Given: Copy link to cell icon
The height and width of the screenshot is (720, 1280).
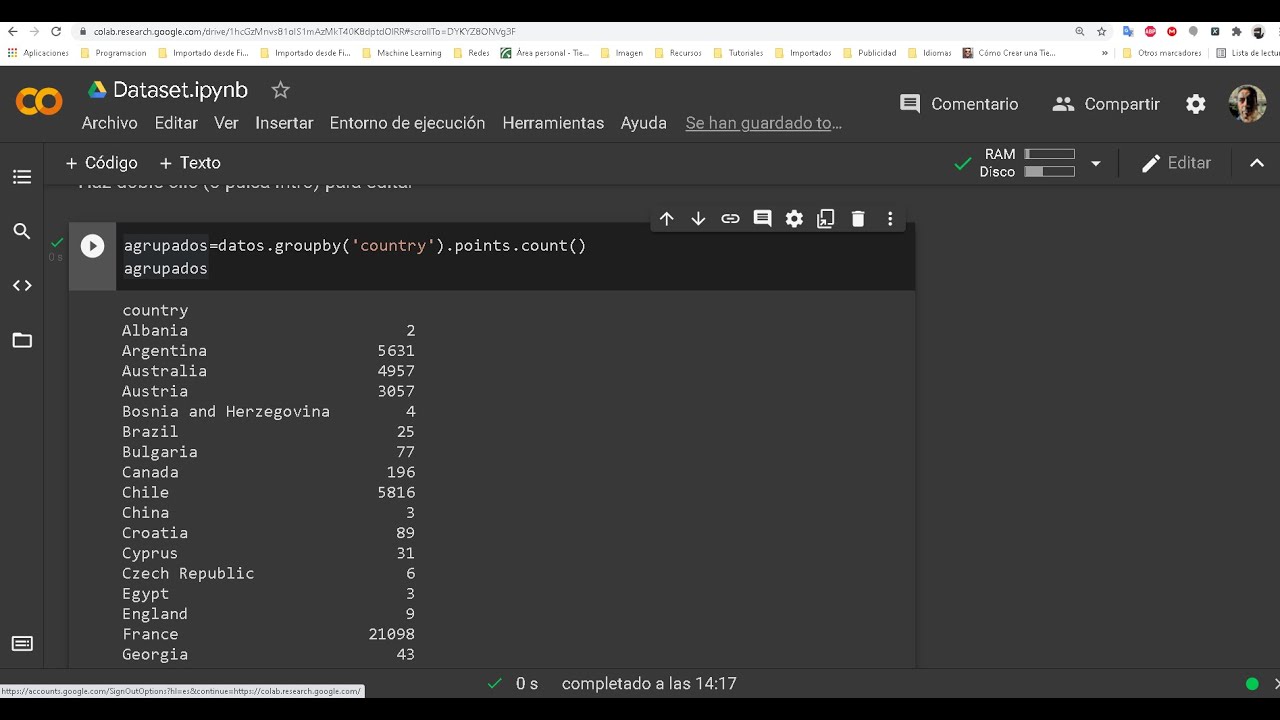Looking at the screenshot, I should click(730, 218).
